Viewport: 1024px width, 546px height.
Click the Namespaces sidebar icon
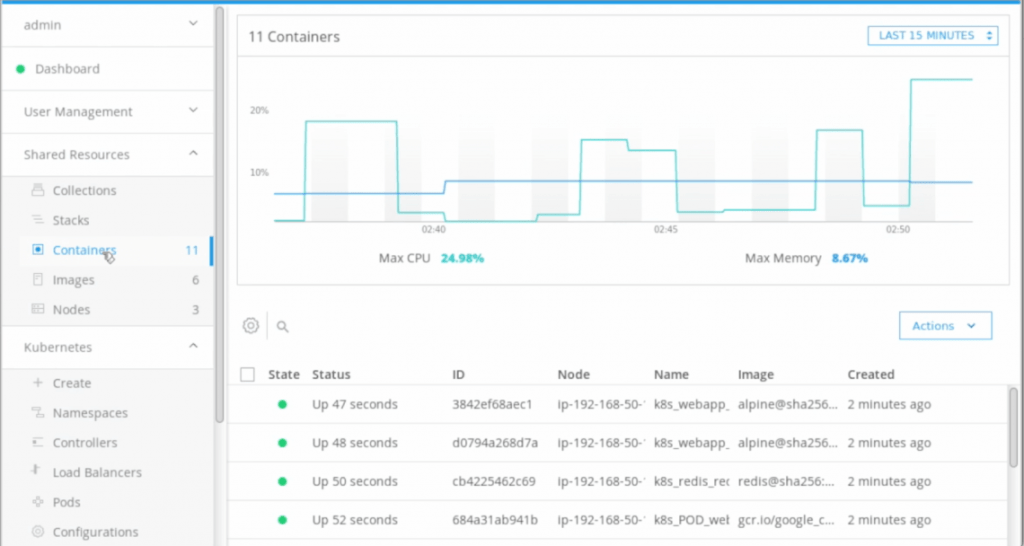click(x=38, y=413)
